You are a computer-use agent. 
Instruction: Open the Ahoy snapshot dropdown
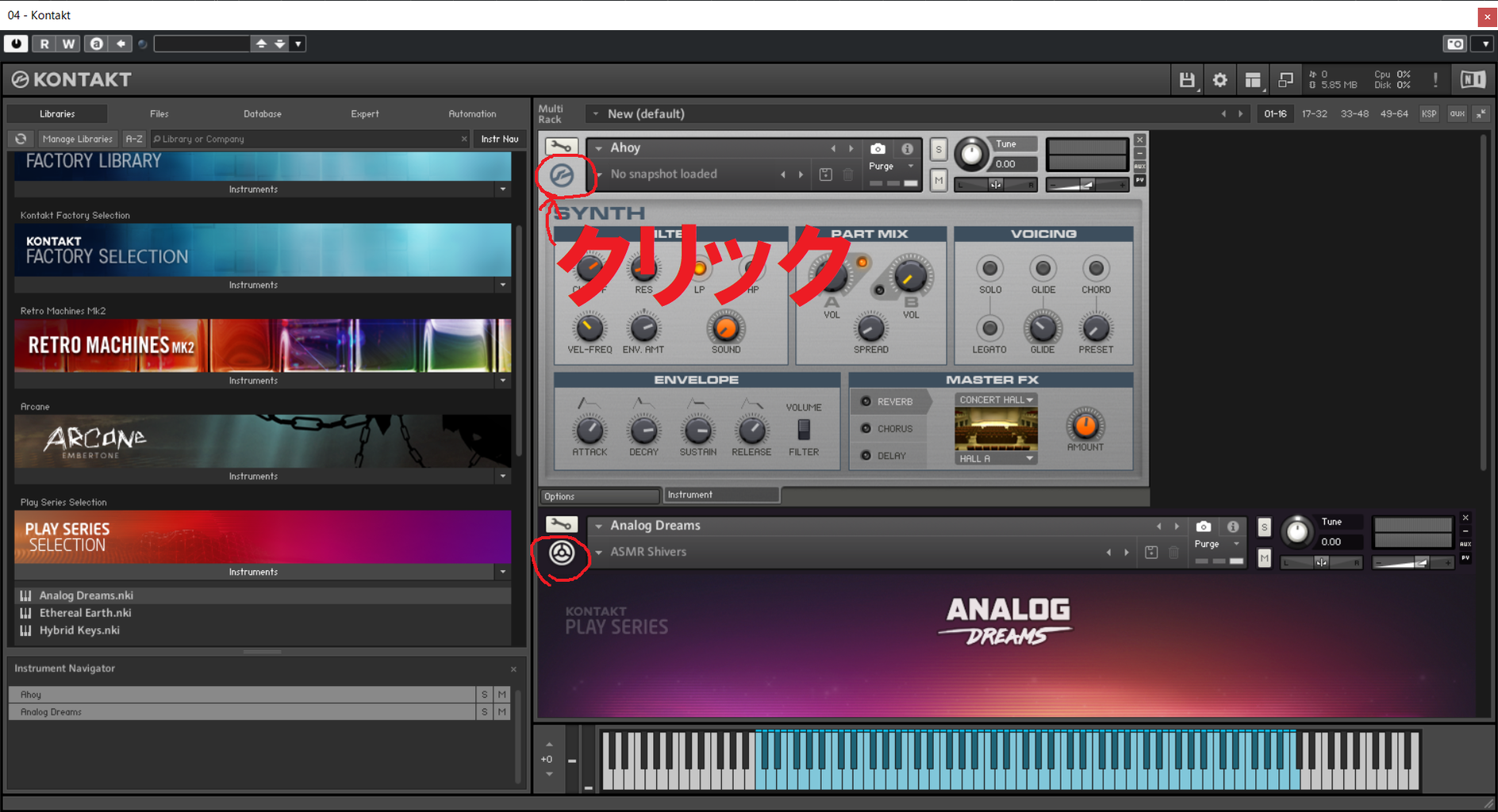(x=599, y=174)
